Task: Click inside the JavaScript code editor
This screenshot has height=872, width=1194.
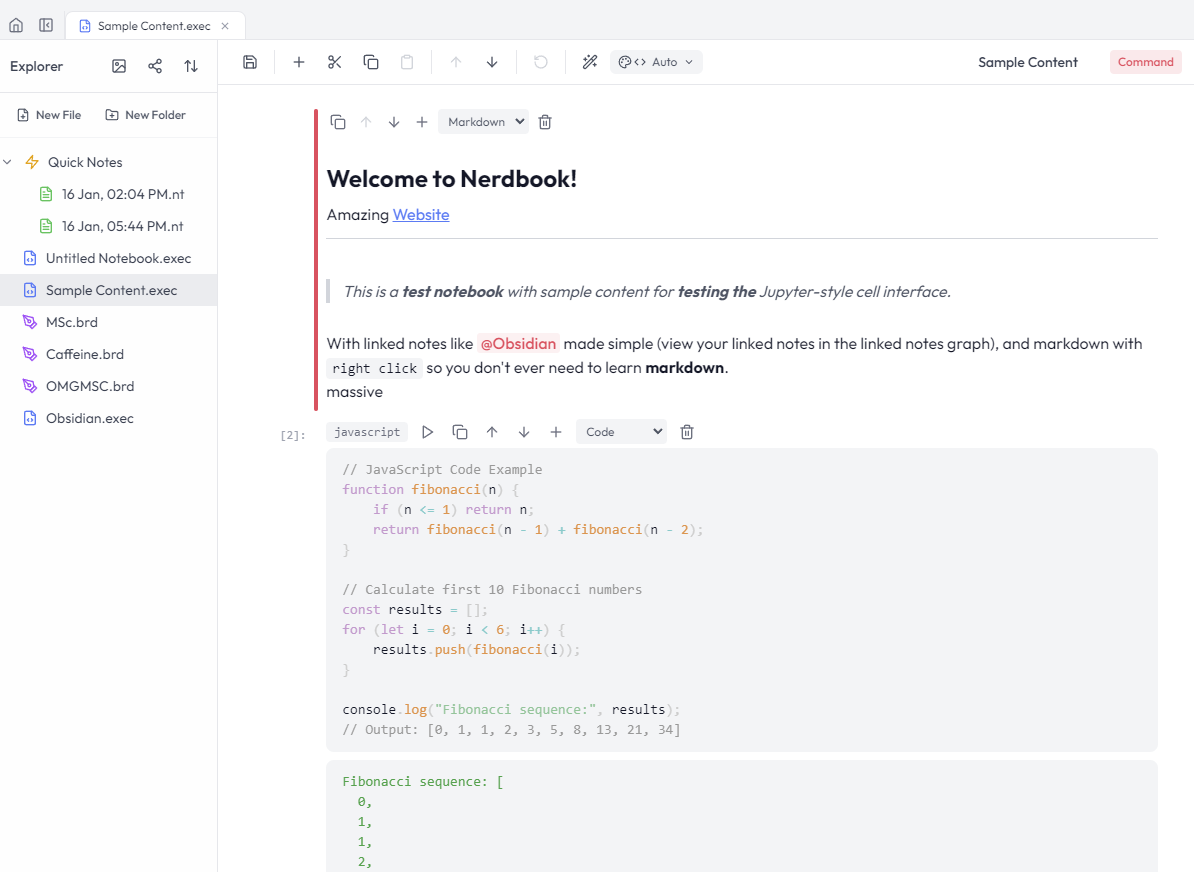Action: coord(742,599)
